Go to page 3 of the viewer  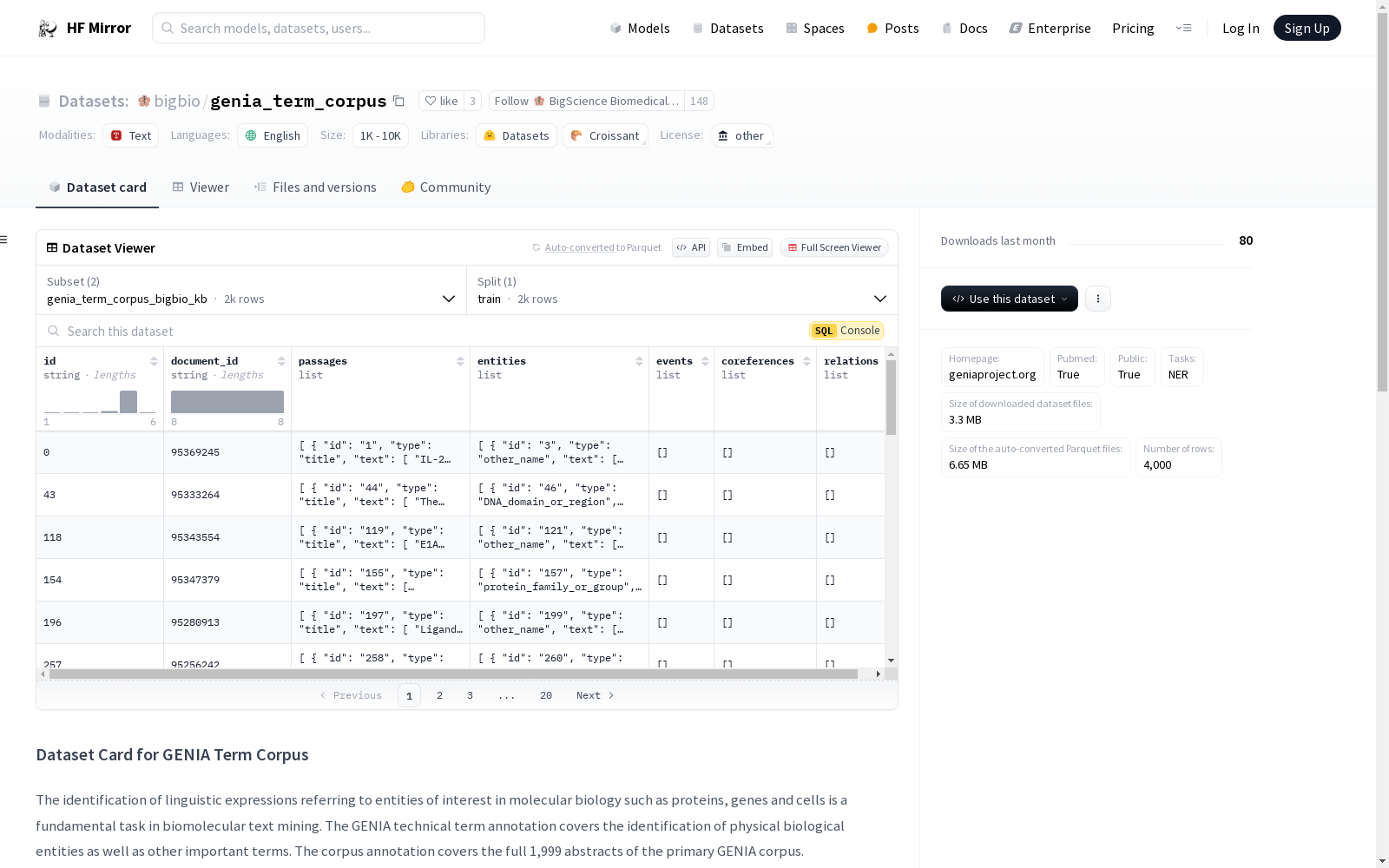pyautogui.click(x=470, y=695)
